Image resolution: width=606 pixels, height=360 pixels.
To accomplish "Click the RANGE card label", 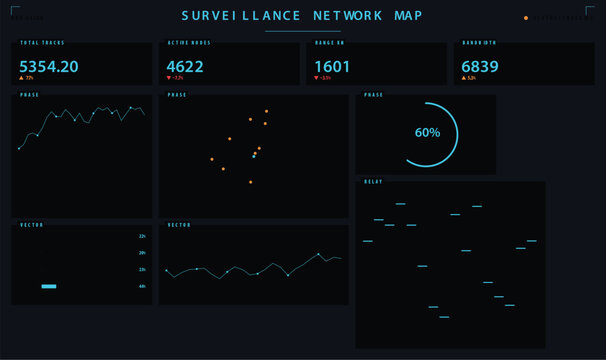I will point(329,43).
